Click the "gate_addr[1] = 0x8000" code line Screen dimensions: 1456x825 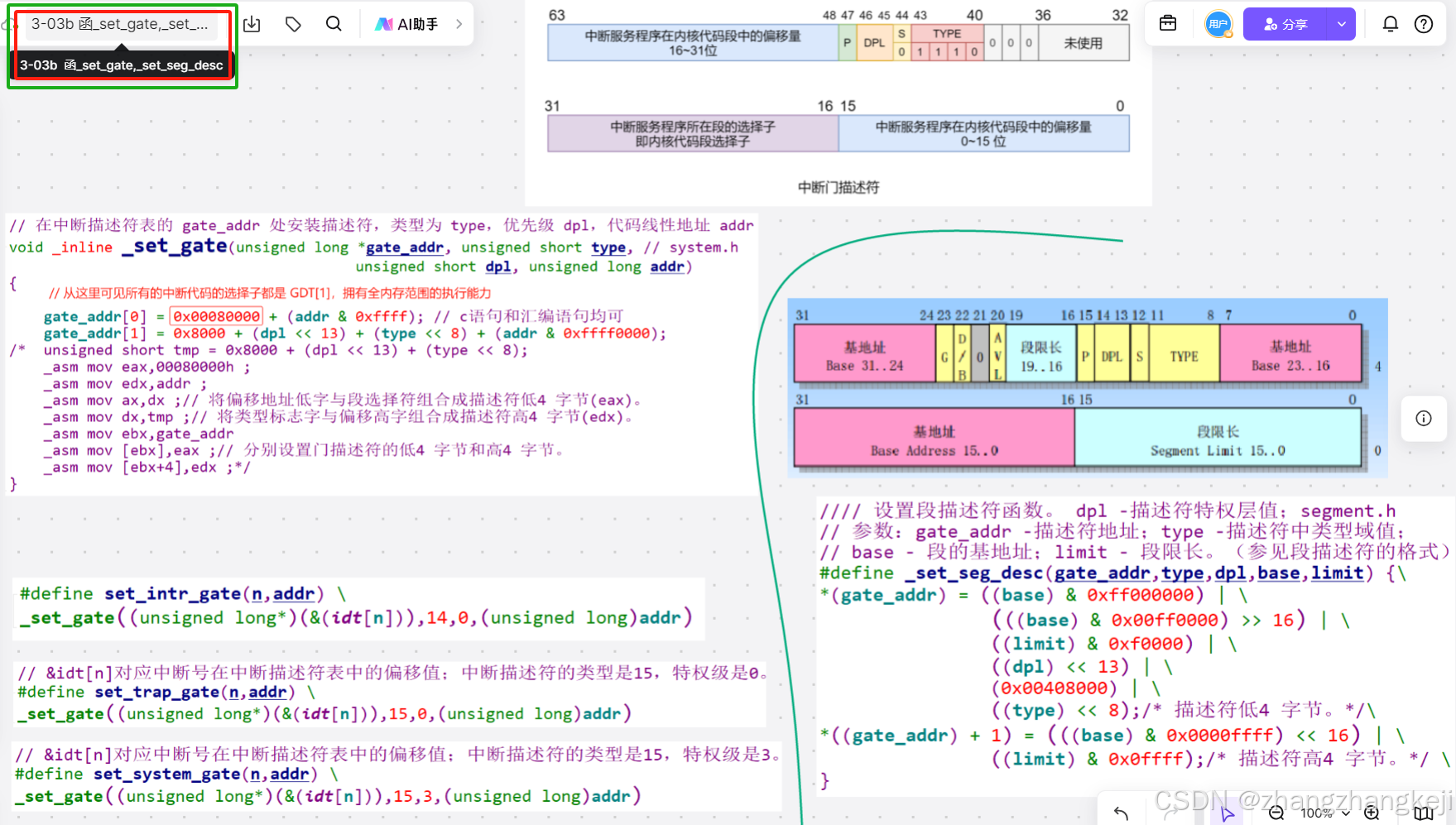[355, 333]
